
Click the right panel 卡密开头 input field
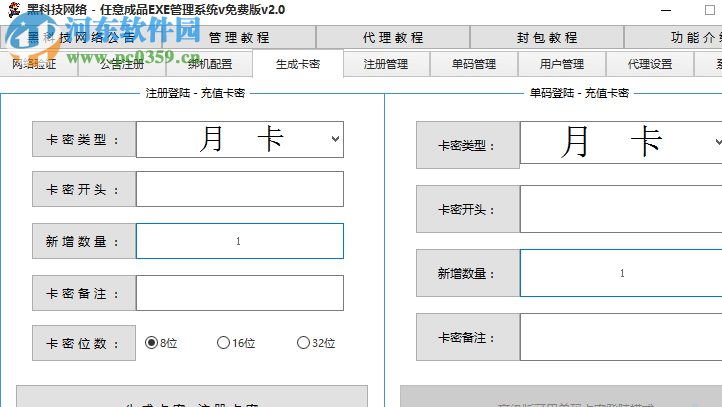coord(621,209)
